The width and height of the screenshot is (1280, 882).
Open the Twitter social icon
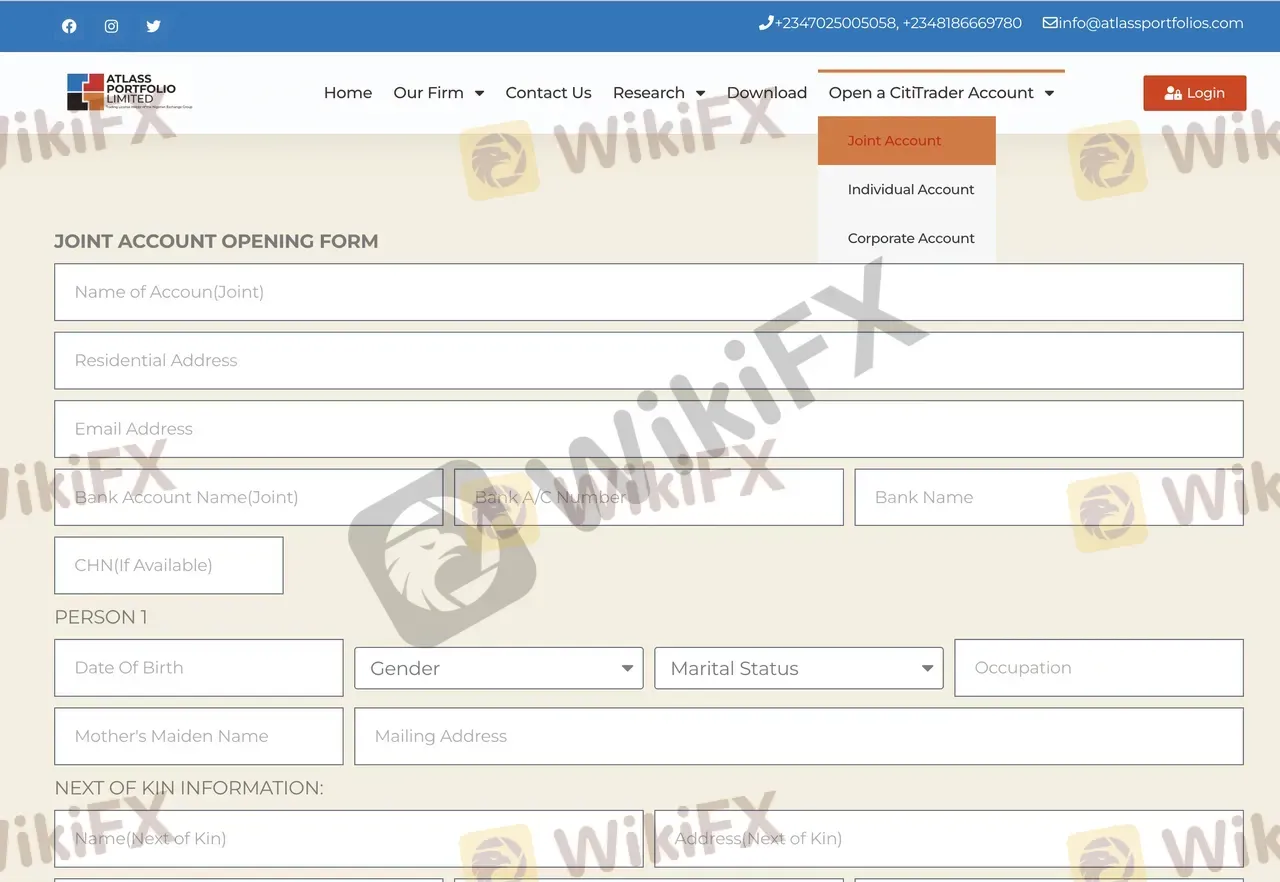(x=153, y=26)
